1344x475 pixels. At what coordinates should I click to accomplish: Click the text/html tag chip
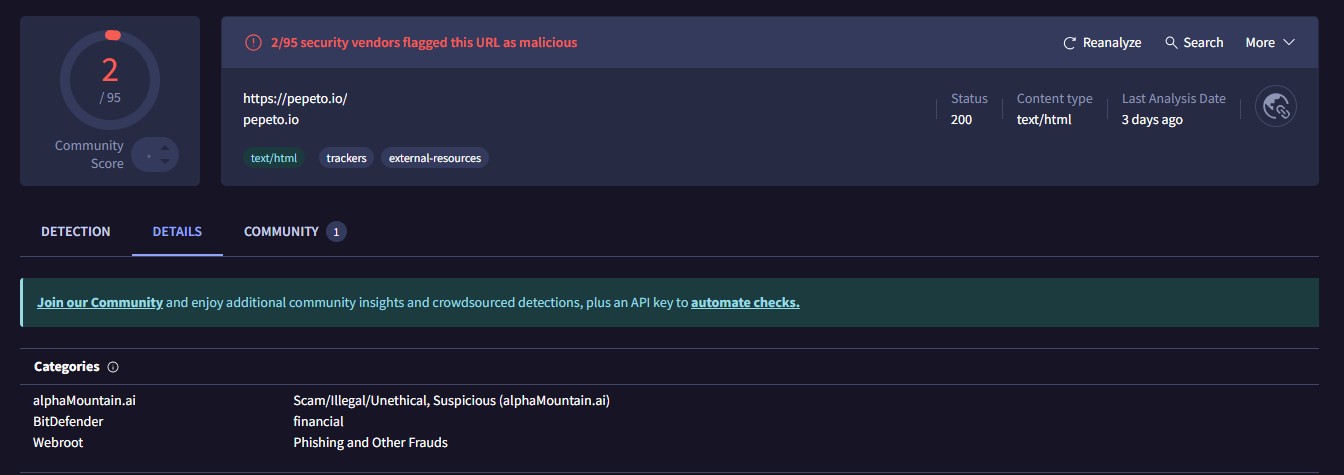click(x=274, y=158)
